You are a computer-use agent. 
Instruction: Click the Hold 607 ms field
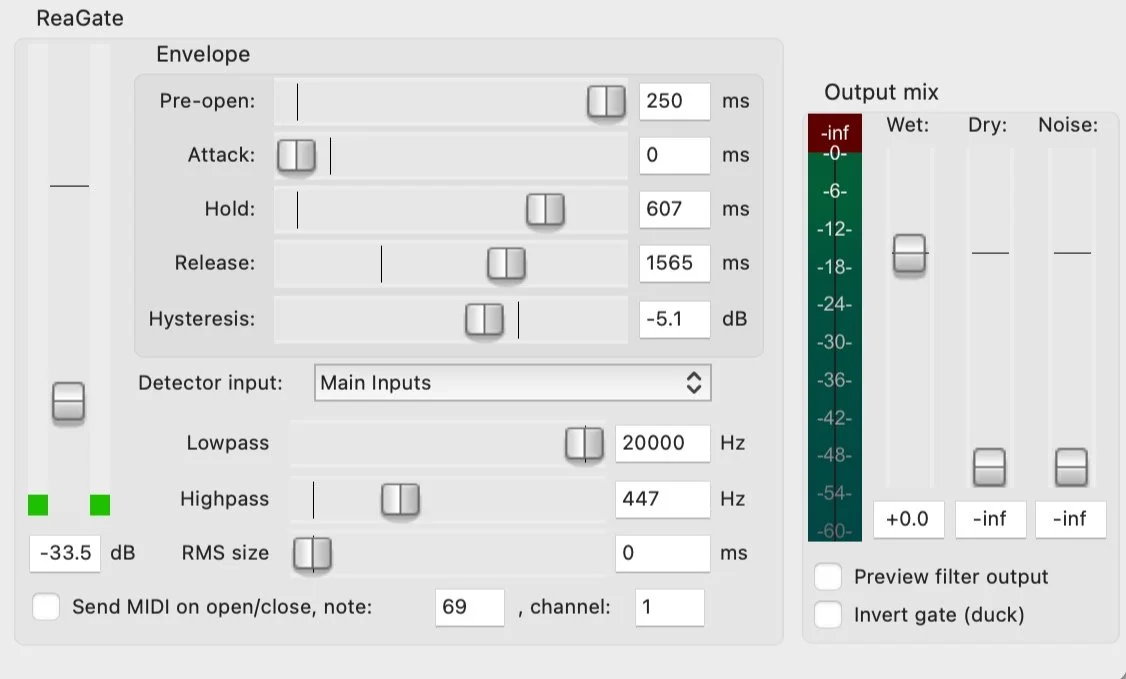pyautogui.click(x=674, y=210)
